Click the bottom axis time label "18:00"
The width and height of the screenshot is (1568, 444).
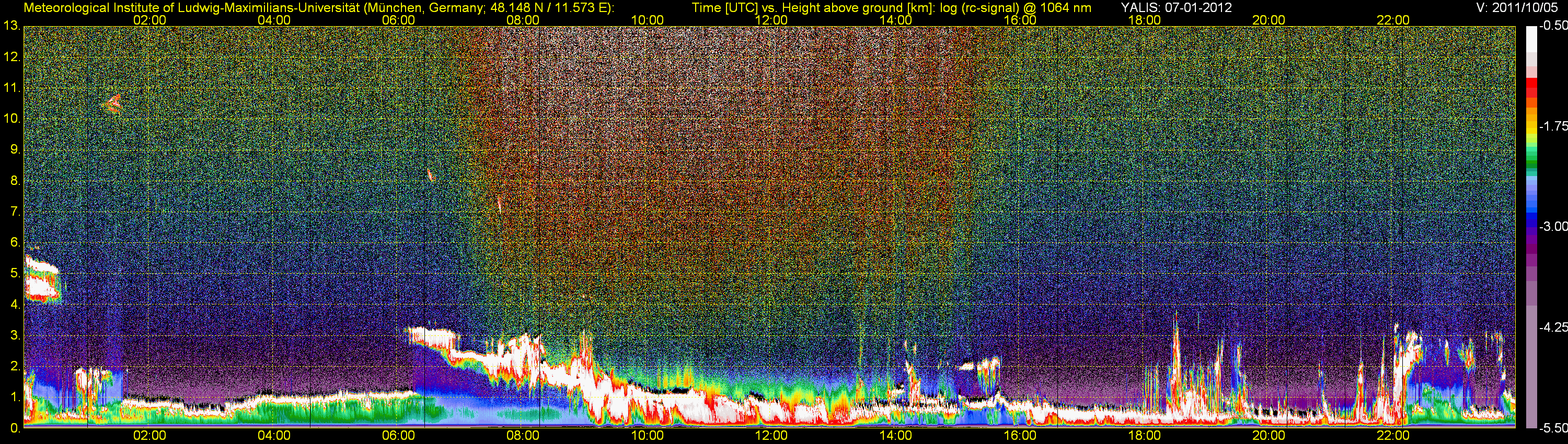coord(1144,436)
